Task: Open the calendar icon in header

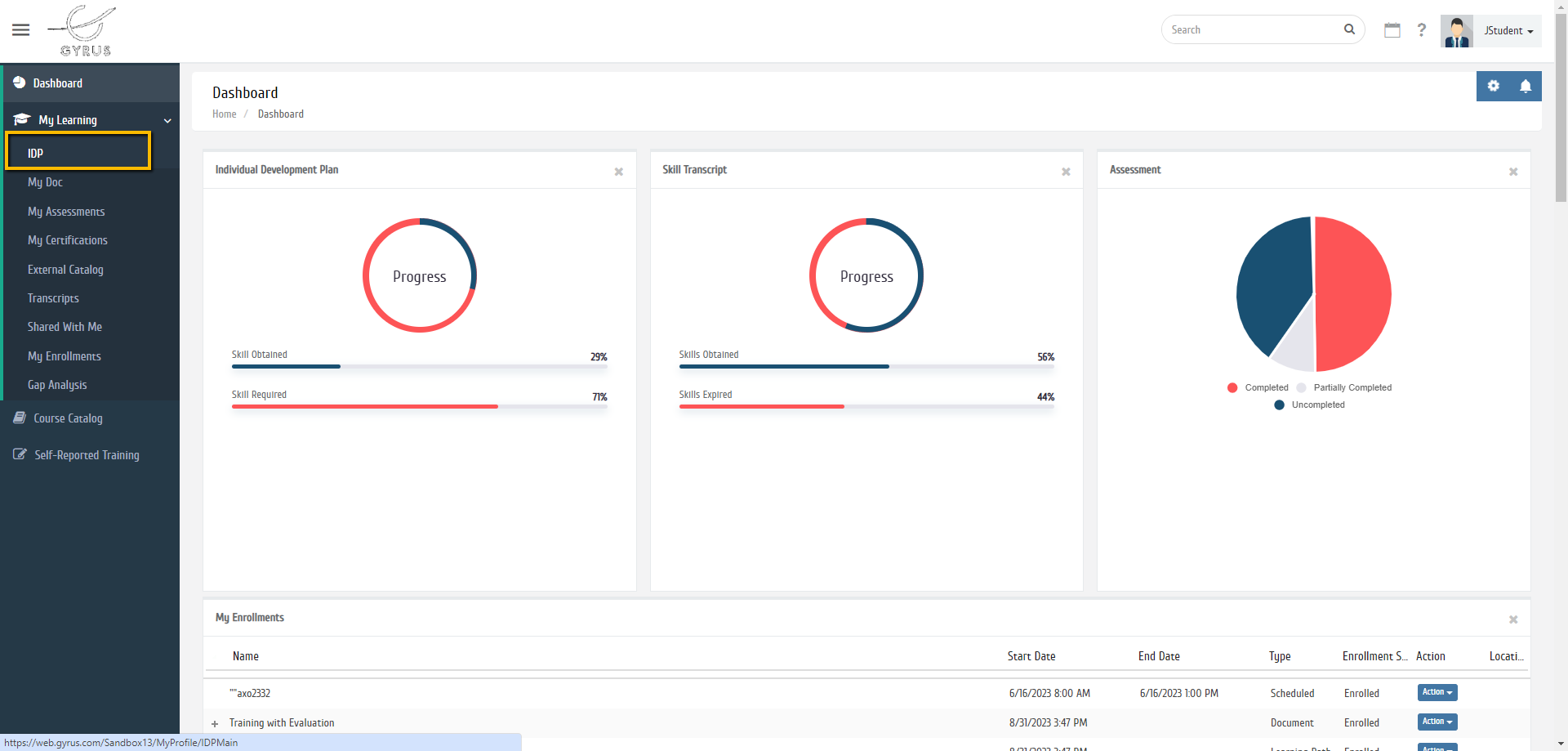Action: pyautogui.click(x=1392, y=30)
